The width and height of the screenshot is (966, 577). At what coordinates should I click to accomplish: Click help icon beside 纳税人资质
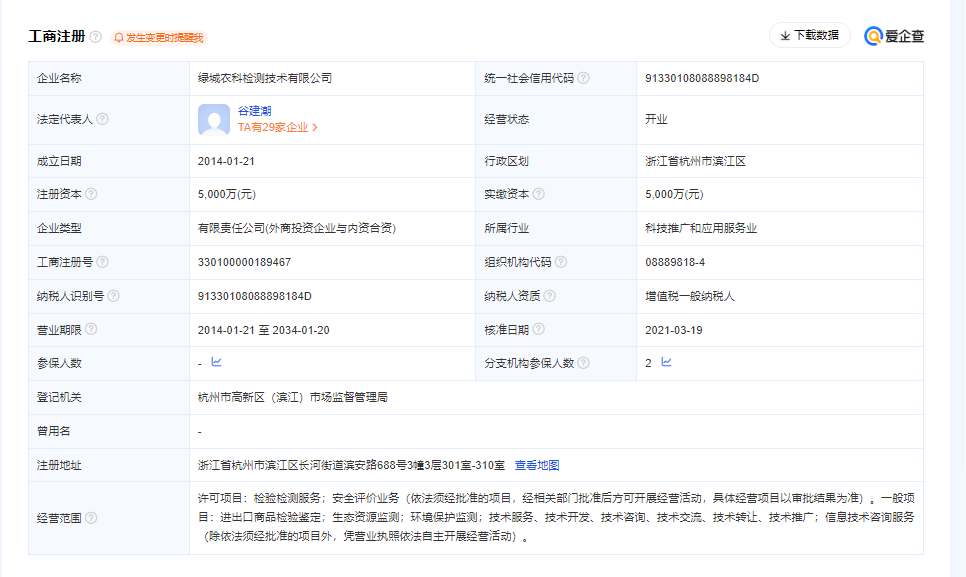coord(550,296)
